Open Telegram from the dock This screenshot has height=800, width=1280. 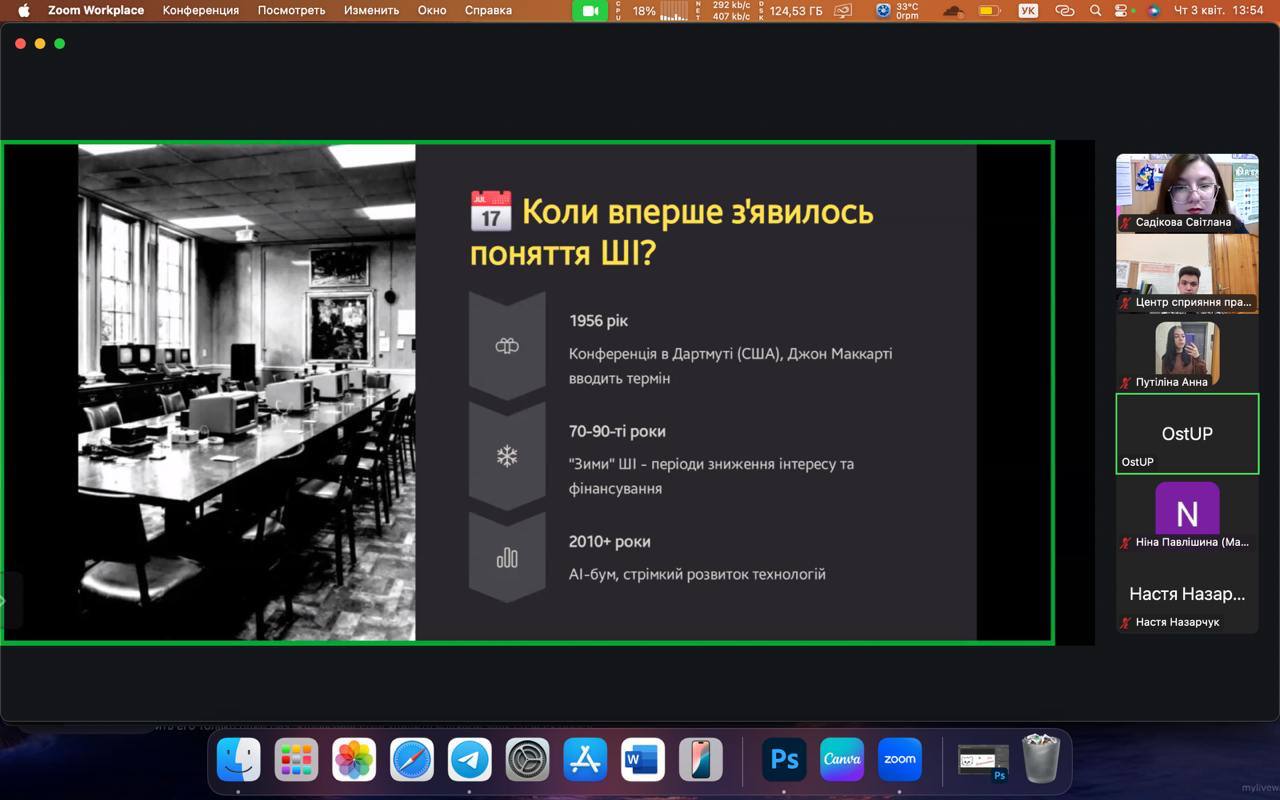point(469,760)
